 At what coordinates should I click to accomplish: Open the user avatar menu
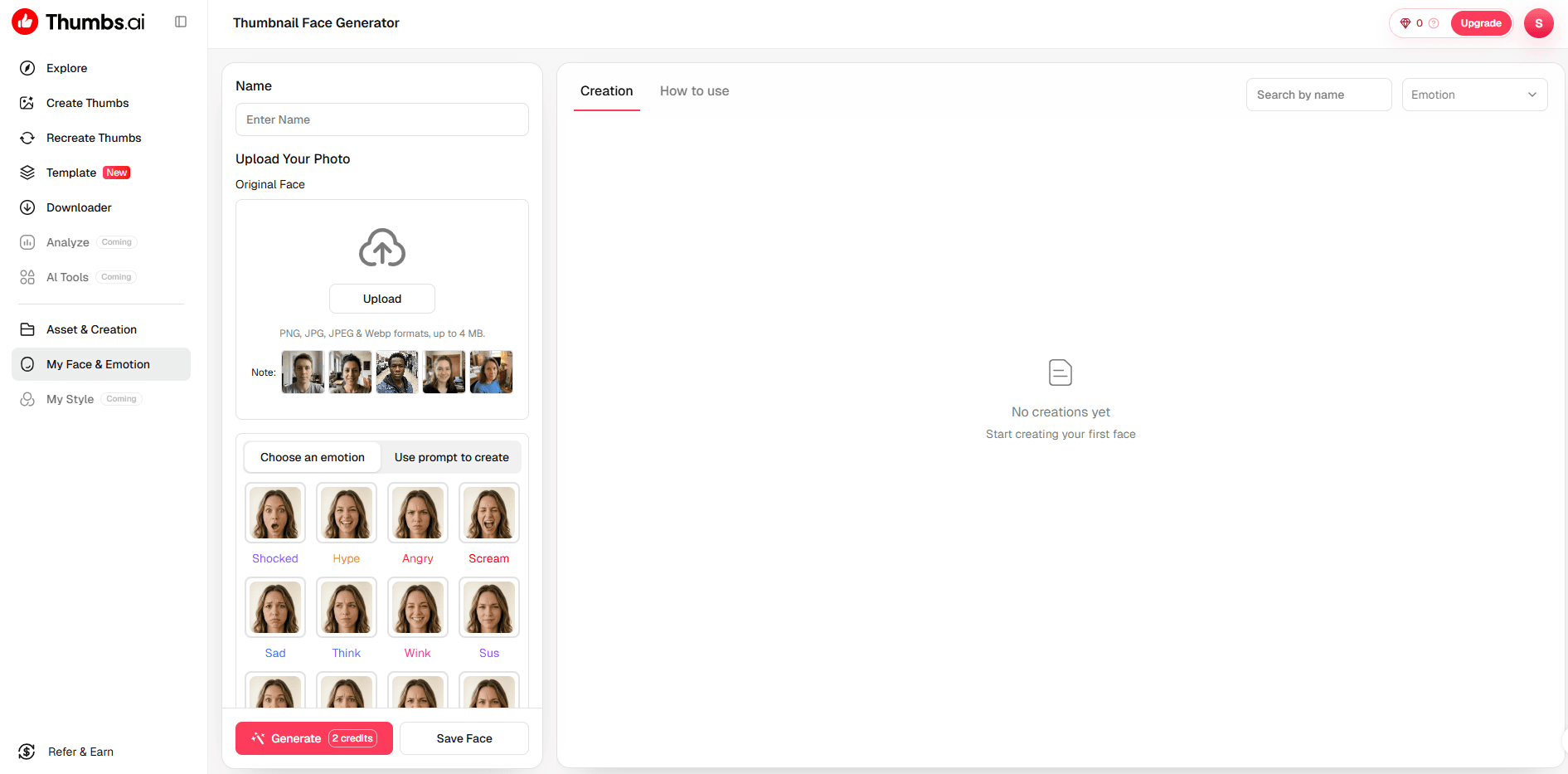[1539, 23]
